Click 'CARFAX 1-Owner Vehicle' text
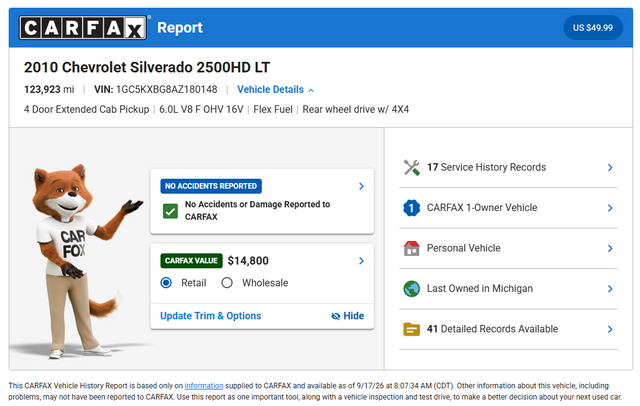 click(x=482, y=208)
